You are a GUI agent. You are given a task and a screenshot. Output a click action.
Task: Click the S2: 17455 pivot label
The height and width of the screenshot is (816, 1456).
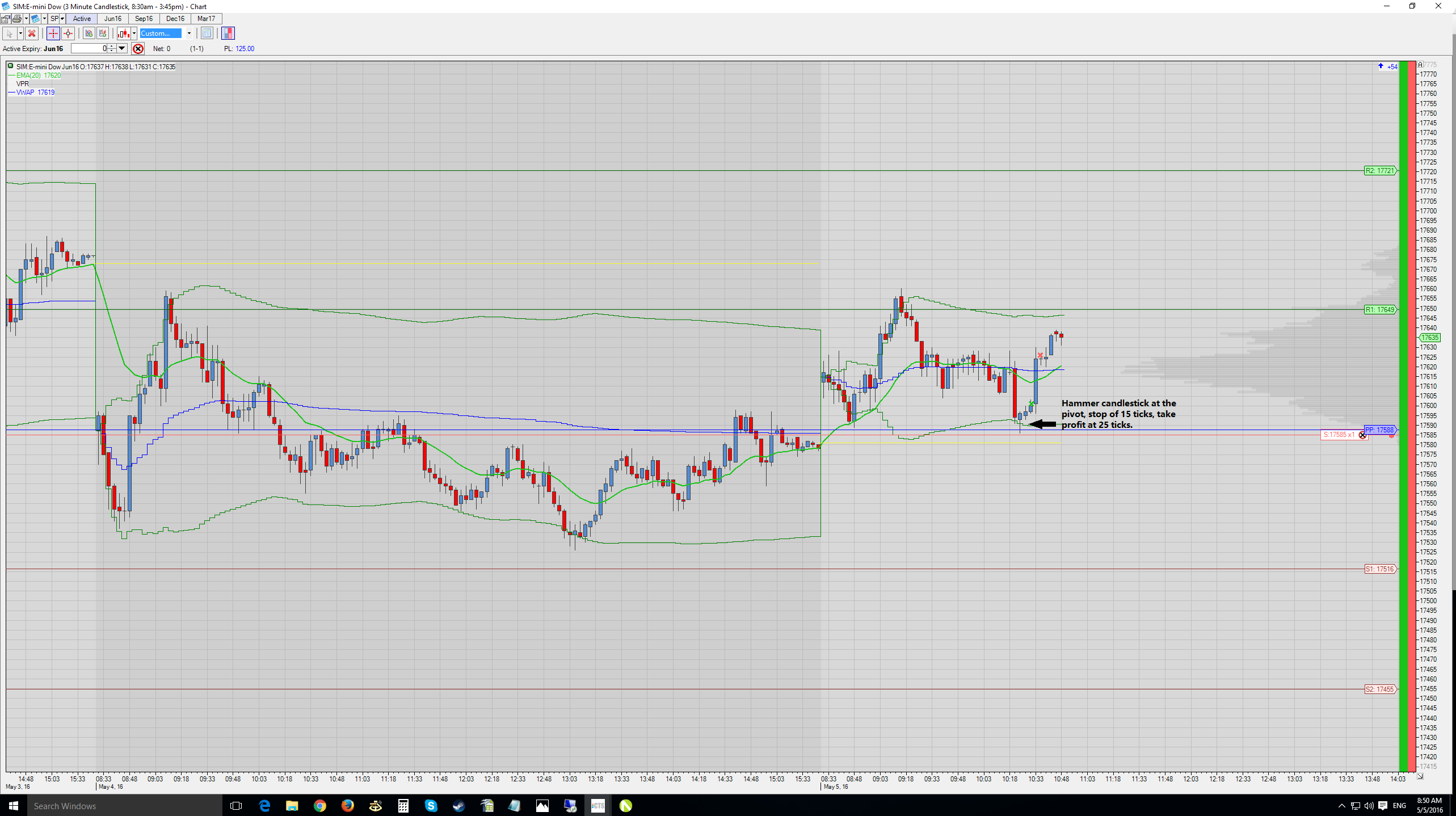[x=1380, y=689]
